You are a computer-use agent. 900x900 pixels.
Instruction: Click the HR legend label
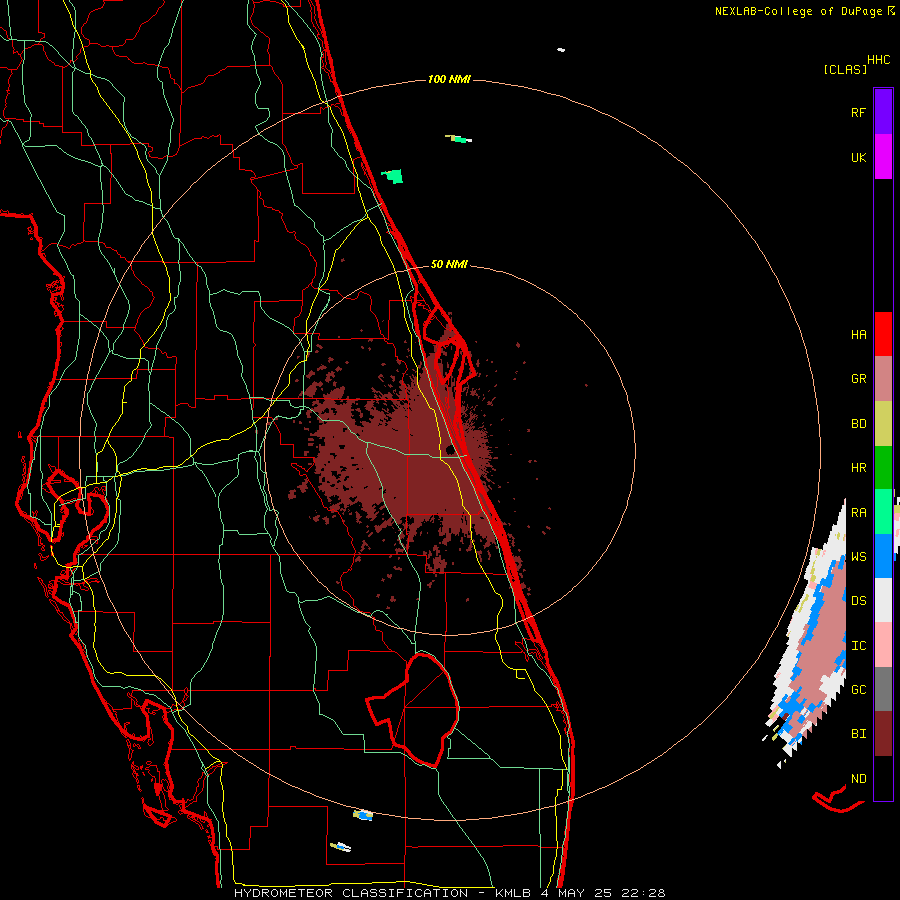click(858, 468)
